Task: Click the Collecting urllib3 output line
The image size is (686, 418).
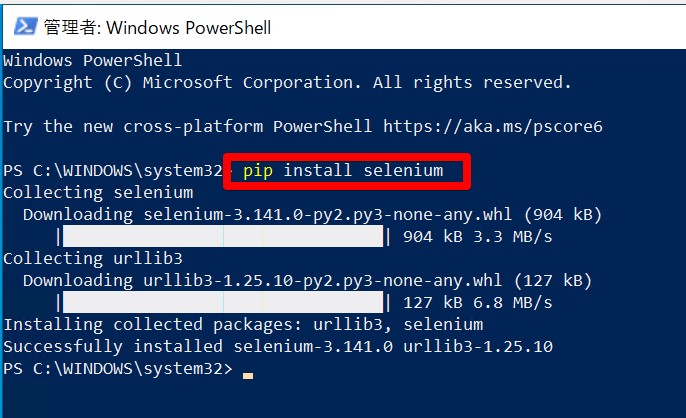Action: tap(93, 258)
